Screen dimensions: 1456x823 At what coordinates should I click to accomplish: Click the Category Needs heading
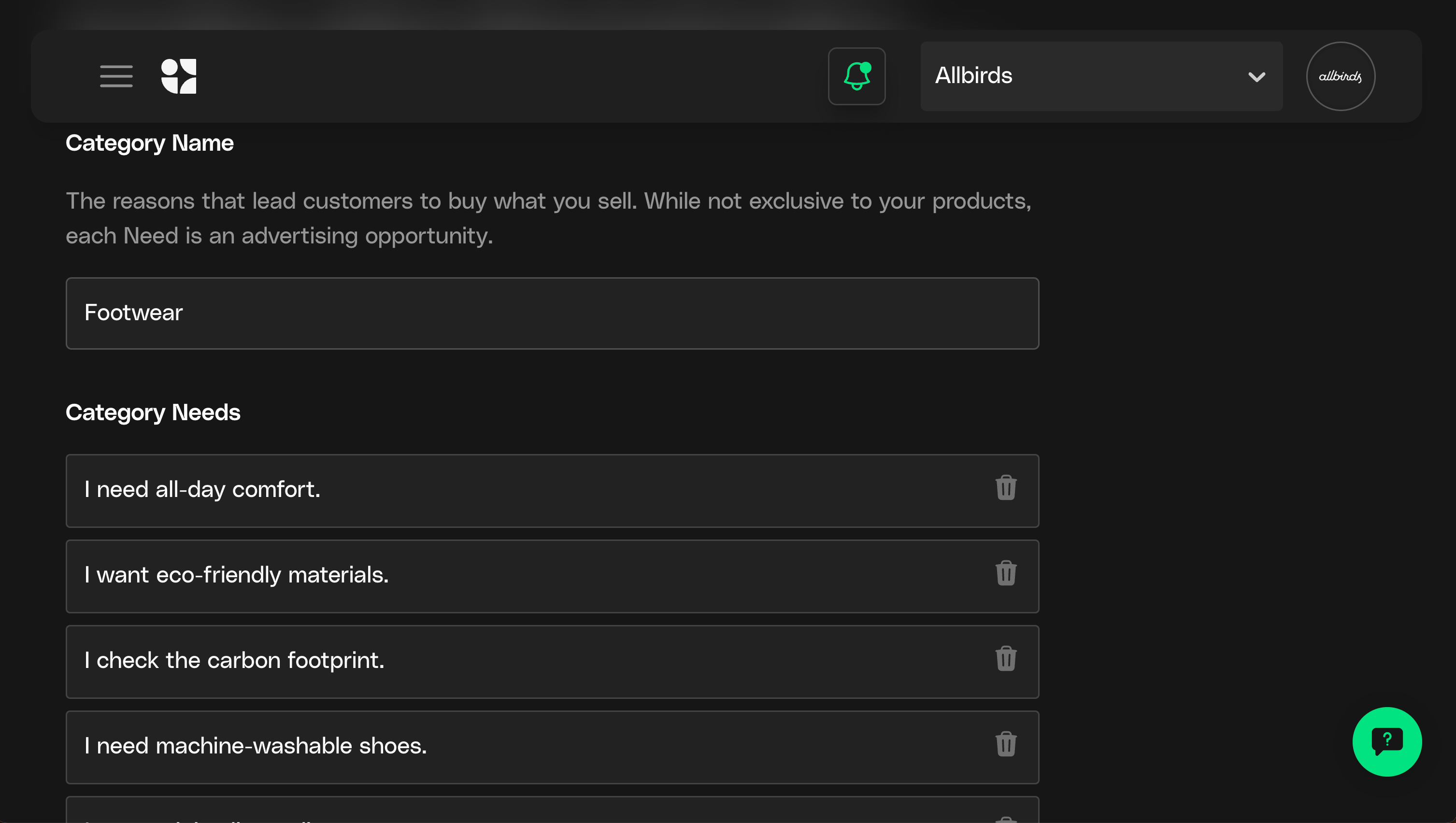153,412
